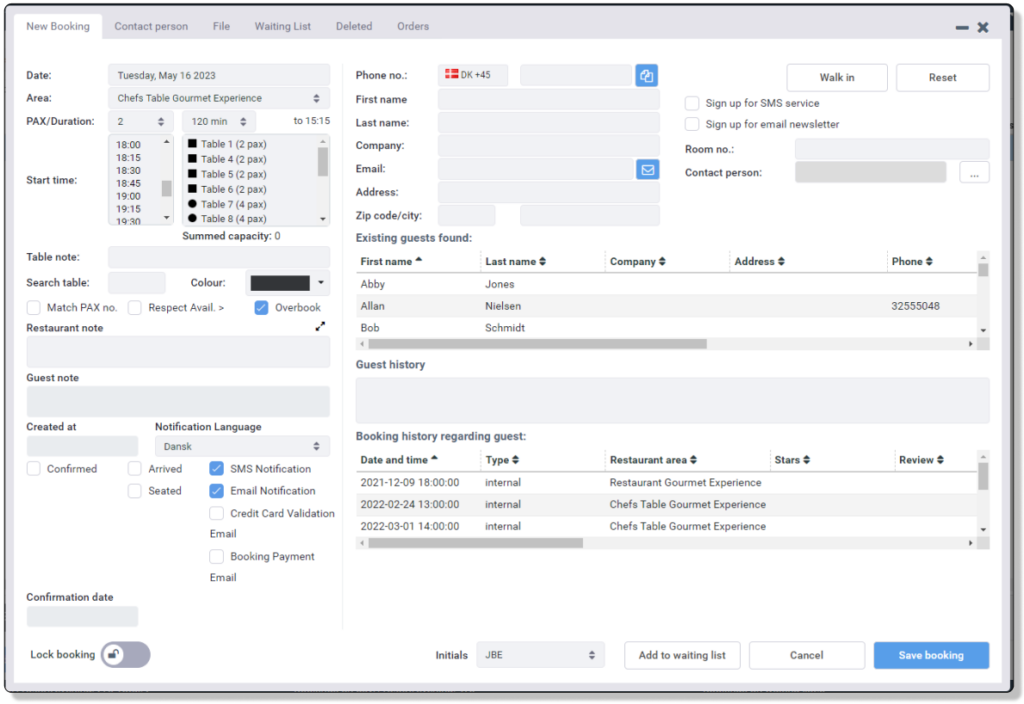The height and width of the screenshot is (704, 1024).
Task: Select Table 1 (2 pax) square icon
Action: click(x=192, y=143)
